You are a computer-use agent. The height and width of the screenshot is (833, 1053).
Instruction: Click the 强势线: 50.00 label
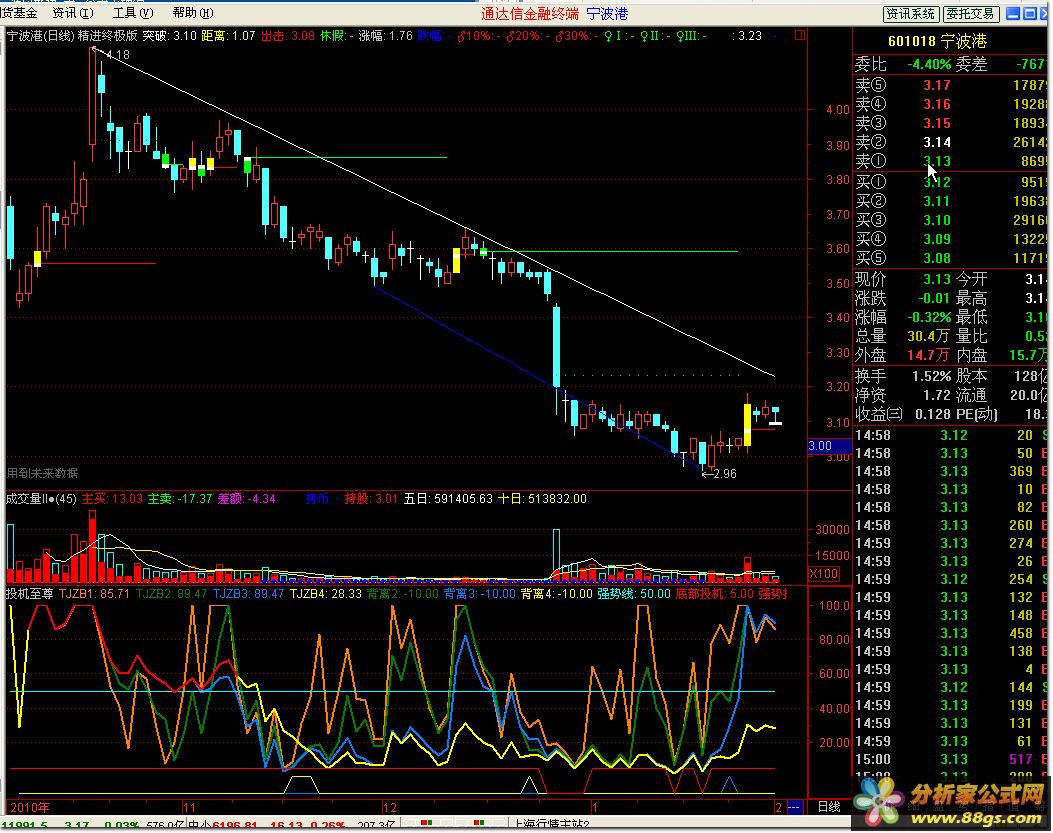click(634, 594)
